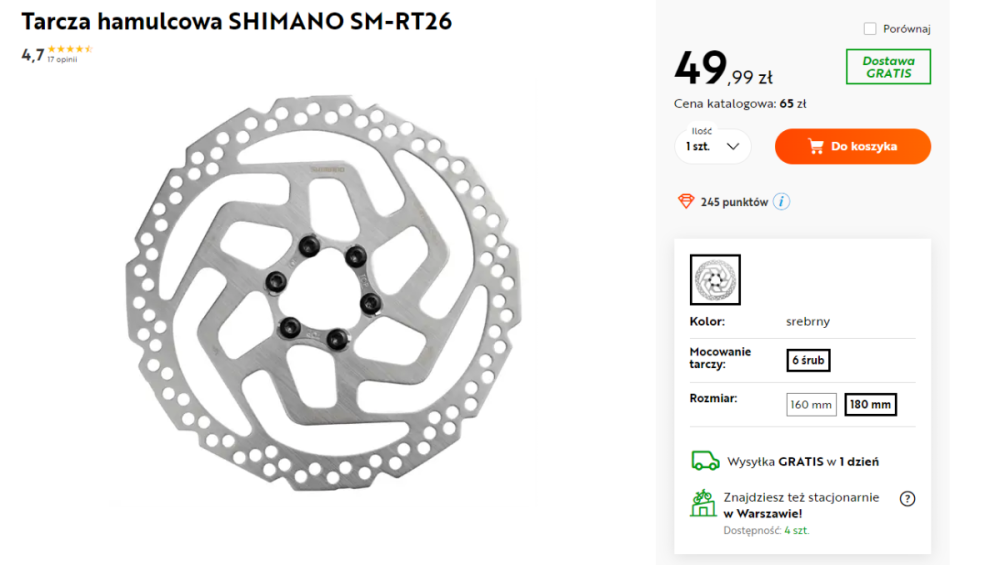Select the 180 mm size option
This screenshot has width=1000, height=565.
click(870, 405)
